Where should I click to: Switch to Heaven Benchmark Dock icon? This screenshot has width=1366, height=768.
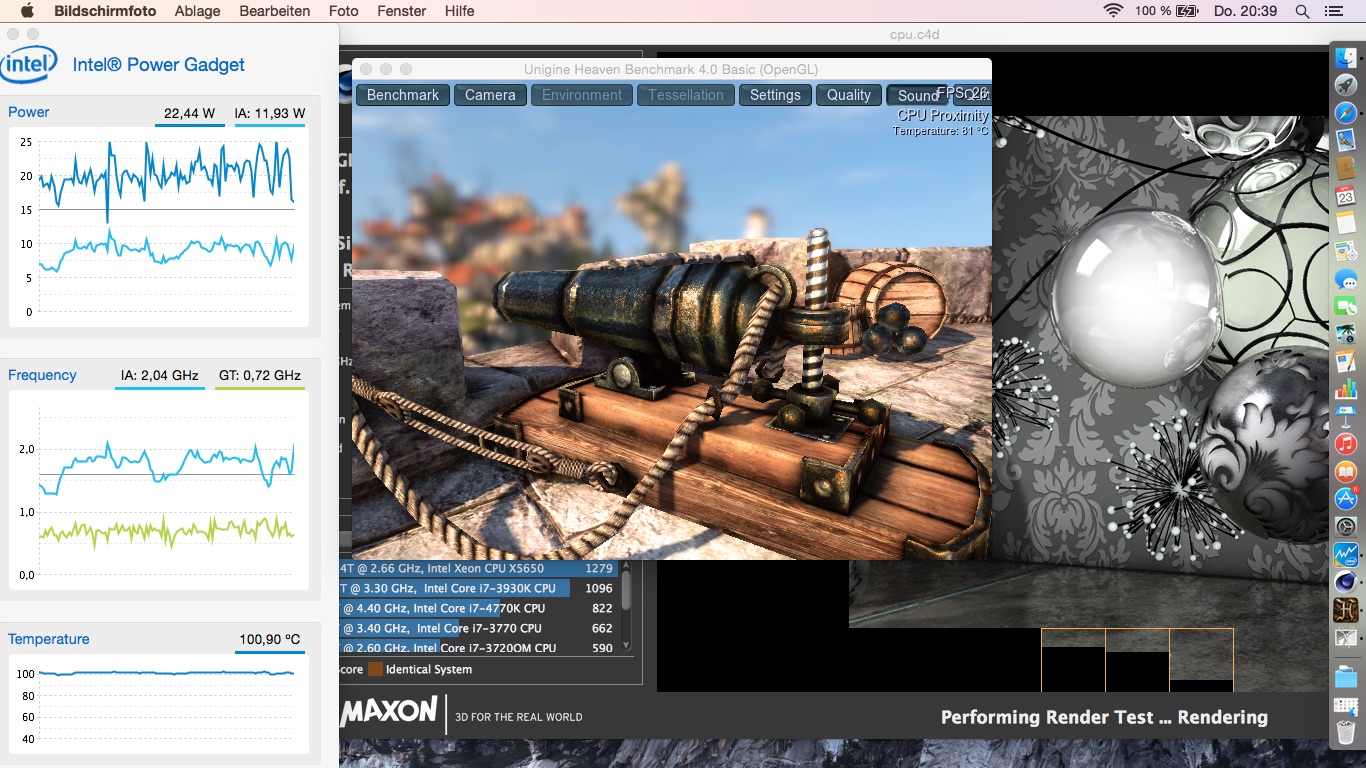(1346, 609)
